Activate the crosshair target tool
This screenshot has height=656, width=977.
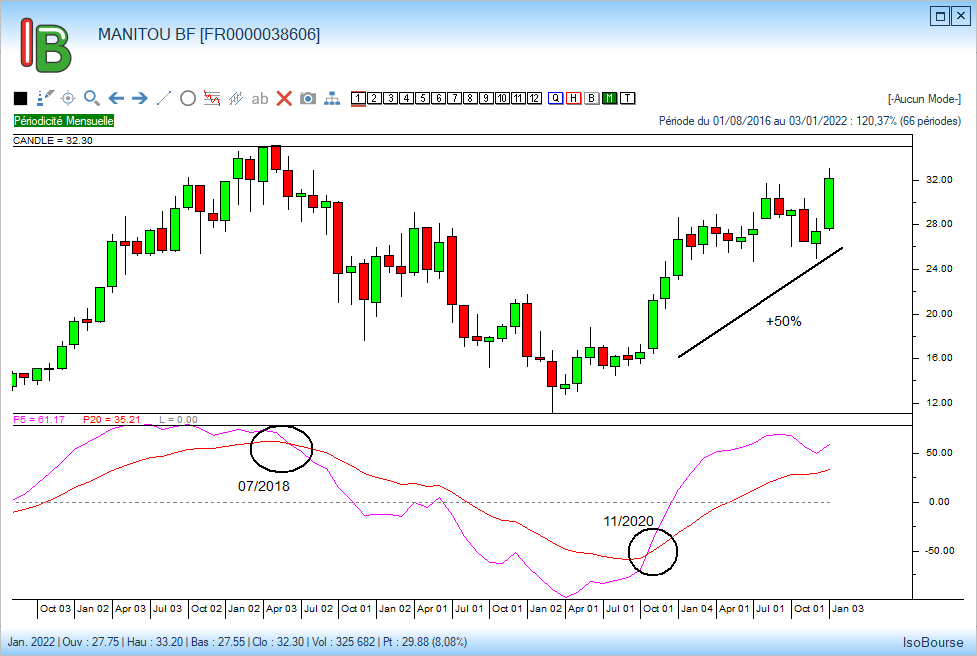pos(68,98)
